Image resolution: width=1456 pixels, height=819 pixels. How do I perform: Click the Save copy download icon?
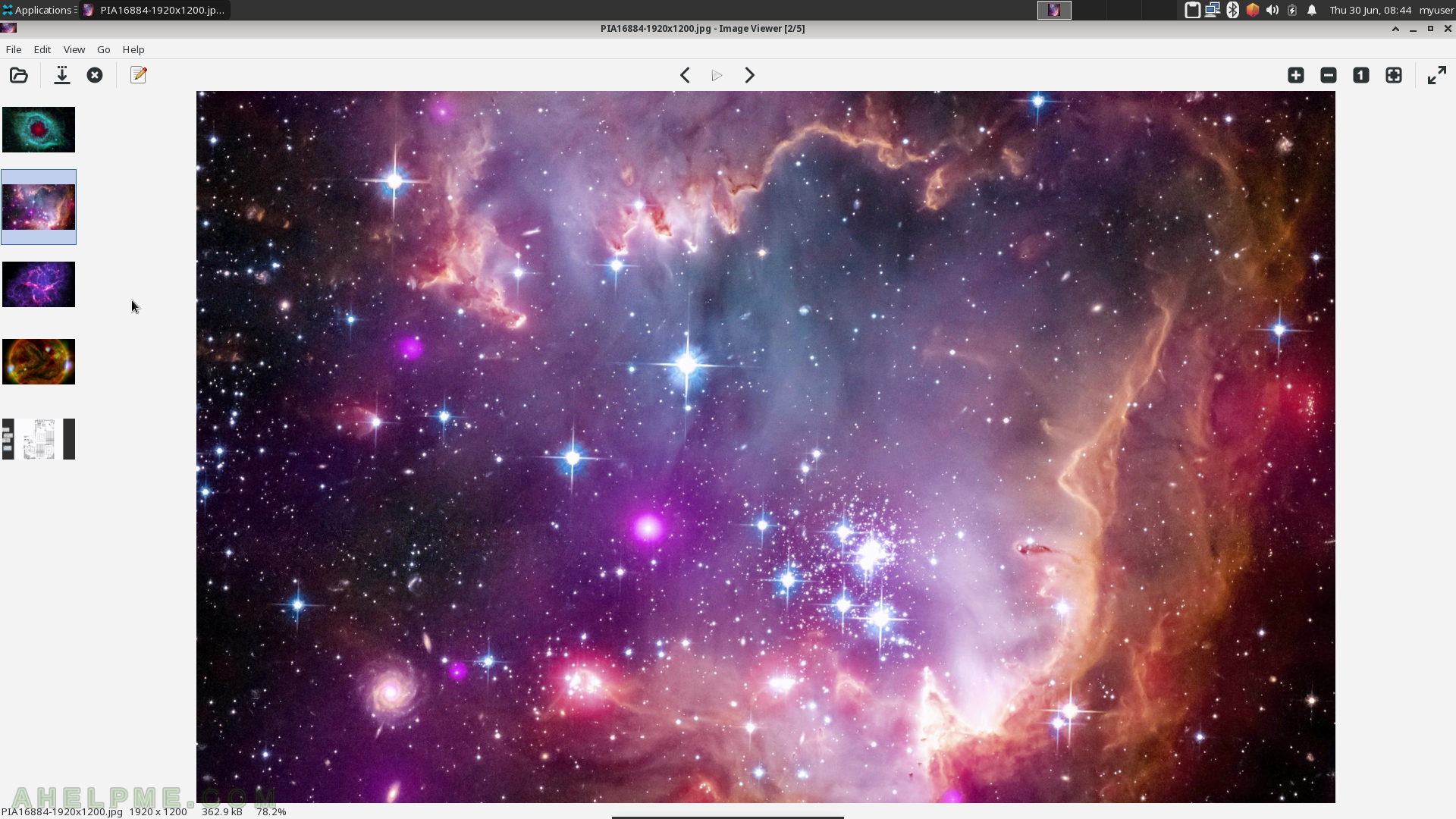click(x=62, y=75)
